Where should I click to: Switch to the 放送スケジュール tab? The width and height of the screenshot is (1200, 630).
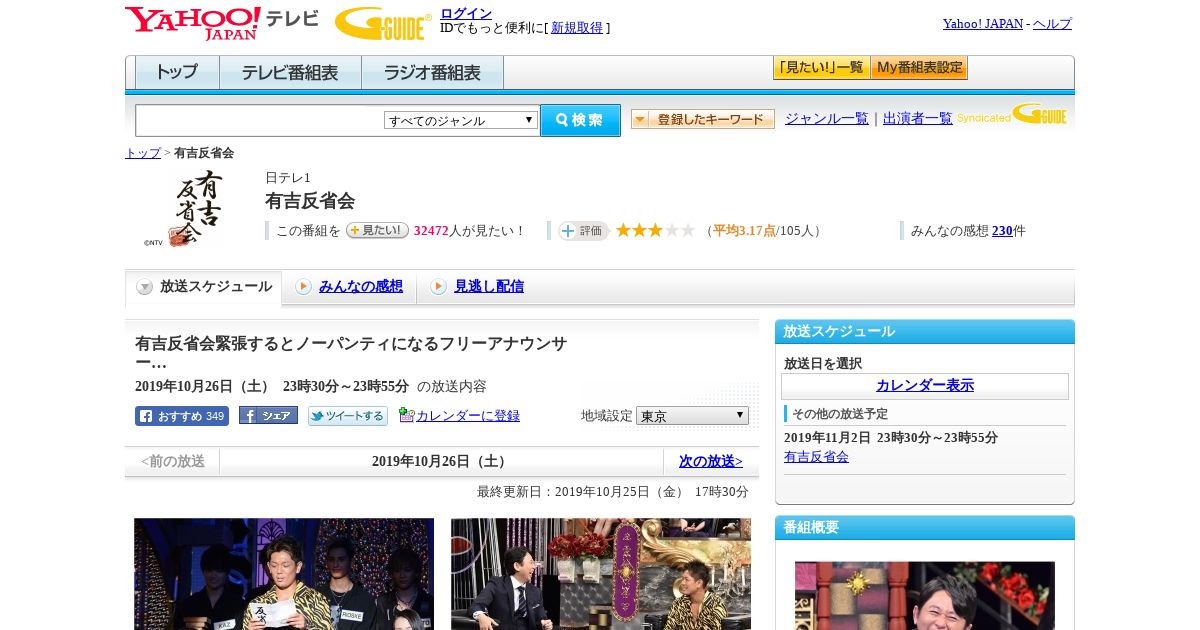coord(203,288)
